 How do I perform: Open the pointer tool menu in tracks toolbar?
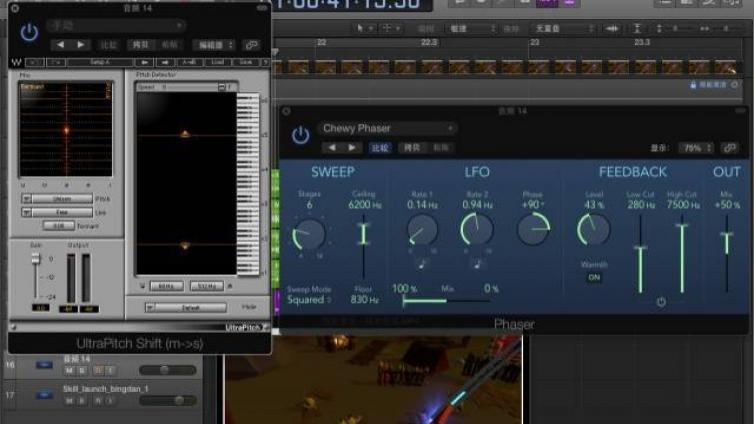pos(364,28)
